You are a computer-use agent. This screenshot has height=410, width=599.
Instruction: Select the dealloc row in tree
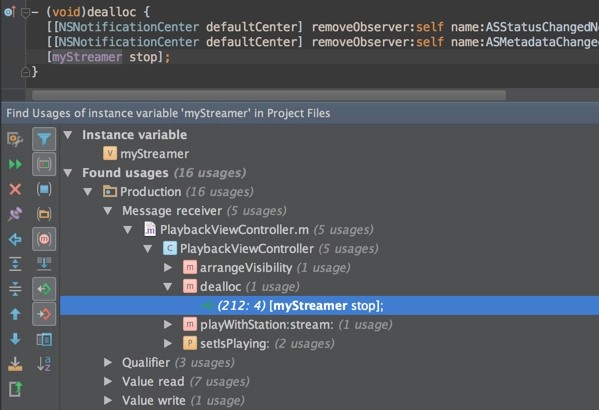[329, 287]
